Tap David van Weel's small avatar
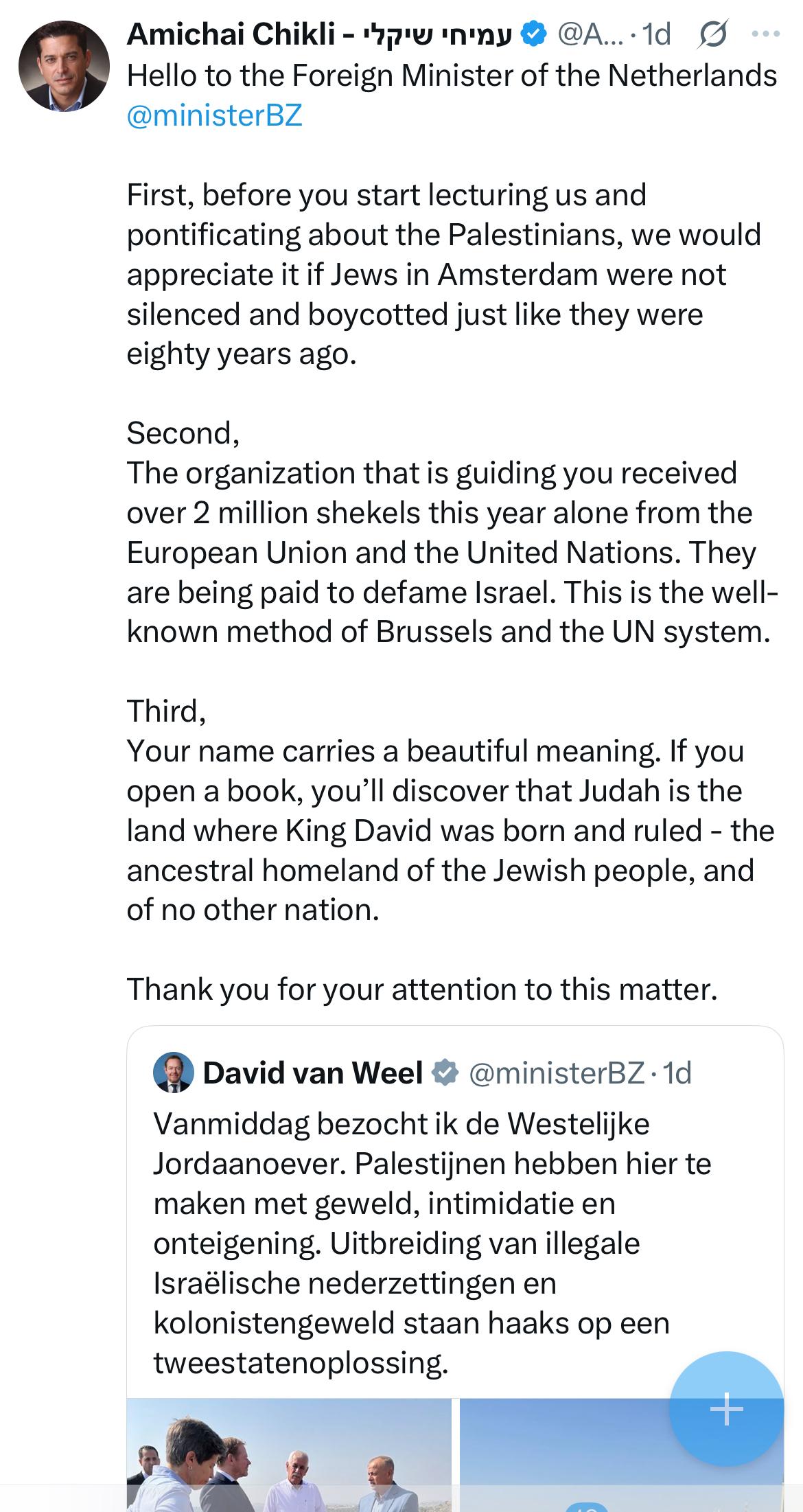803x1512 pixels. coord(174,1073)
